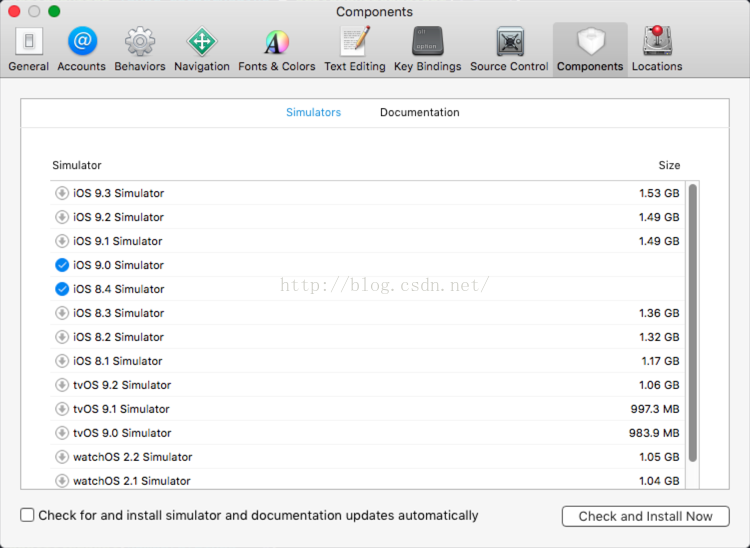Open the Navigation preferences pane

(x=202, y=49)
